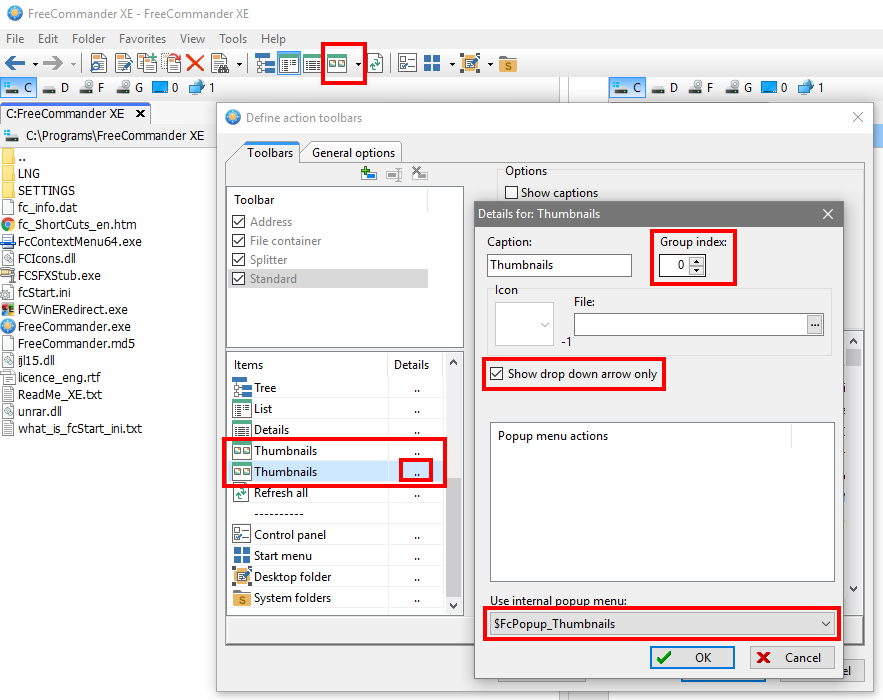
Task: Switch to Tree view in toolbar
Action: coord(265,63)
